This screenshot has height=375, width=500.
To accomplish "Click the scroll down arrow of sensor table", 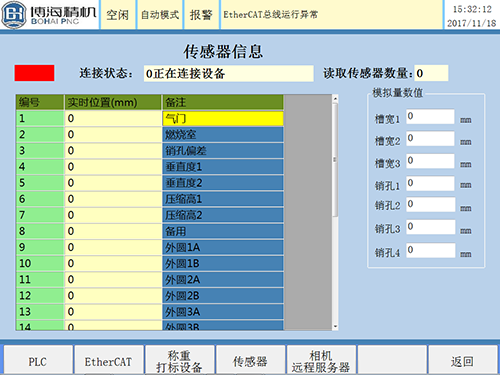I will [x=335, y=327].
